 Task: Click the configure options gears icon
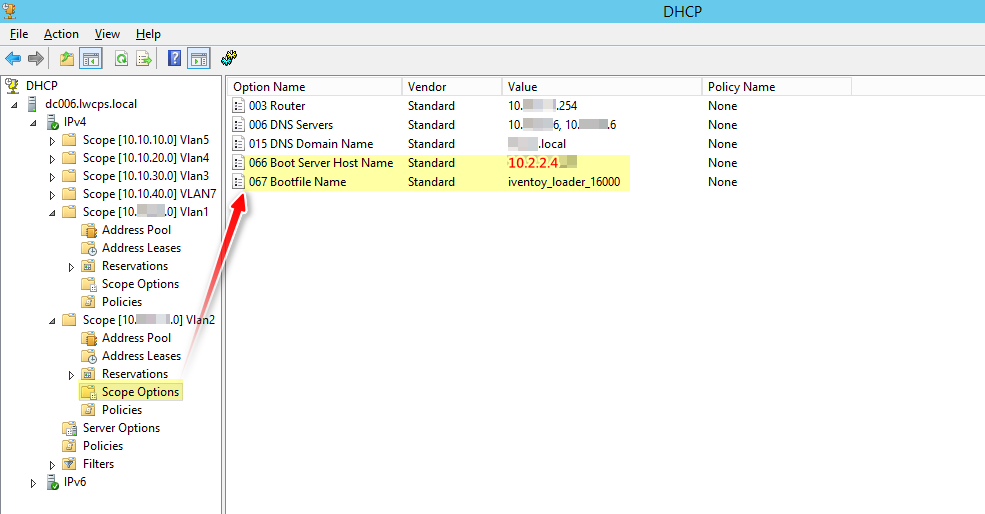click(x=229, y=59)
